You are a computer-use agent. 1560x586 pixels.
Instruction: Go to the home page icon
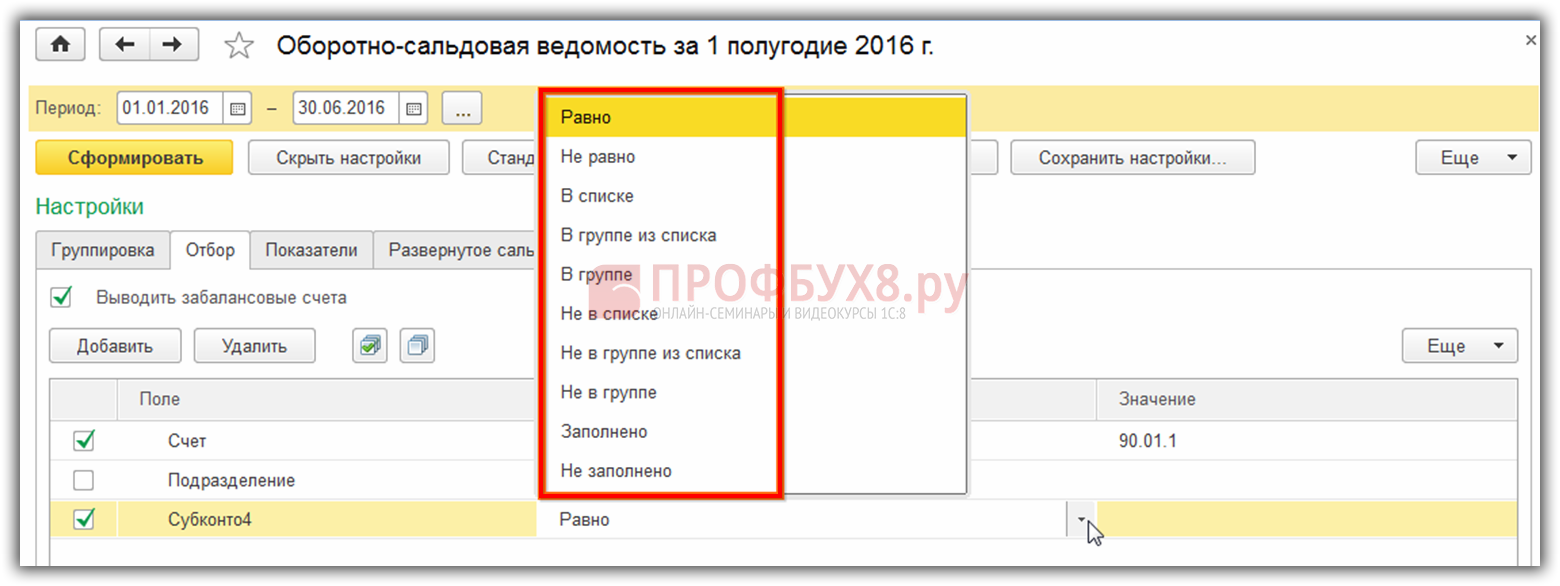coord(61,44)
